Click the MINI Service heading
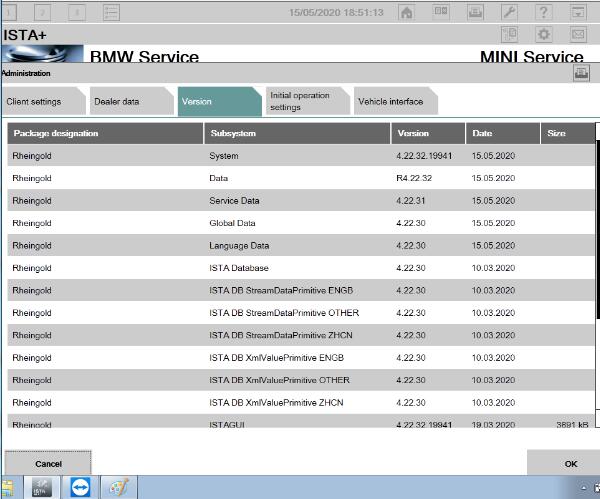Screen dimensions: 600x499 [532, 57]
